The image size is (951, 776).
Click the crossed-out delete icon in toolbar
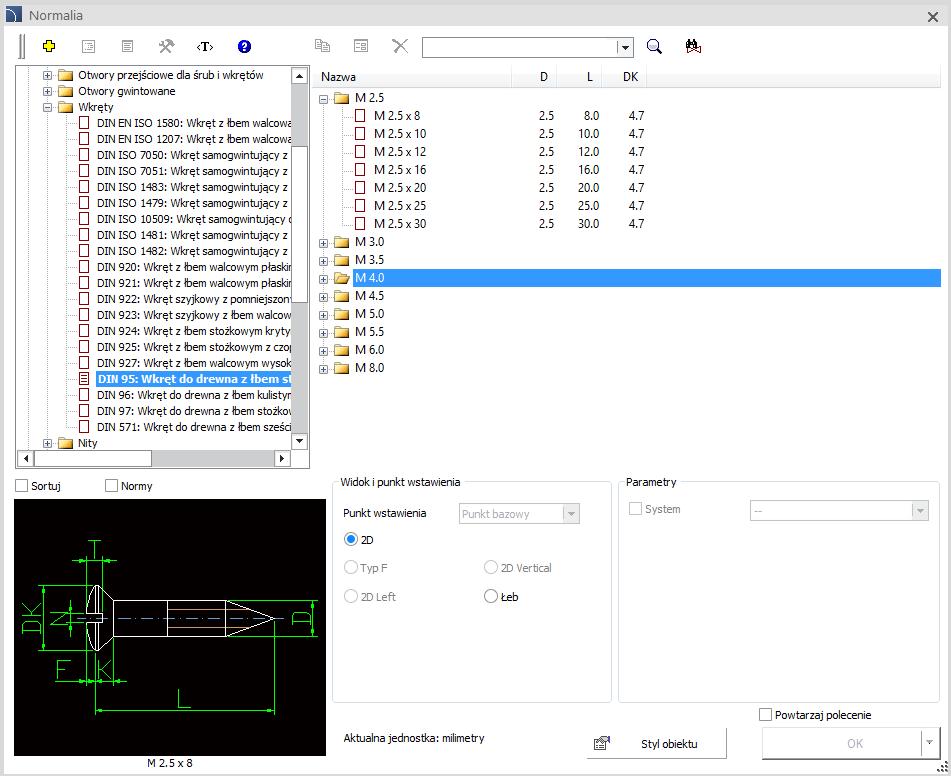coord(400,46)
